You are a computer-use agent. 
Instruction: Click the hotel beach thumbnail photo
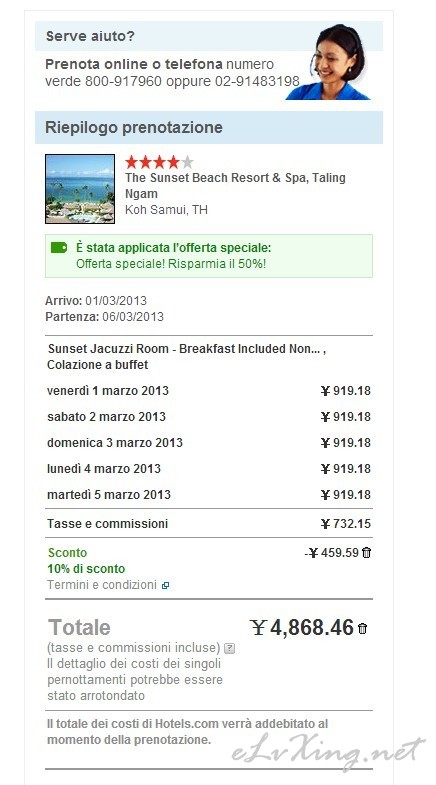[x=80, y=189]
